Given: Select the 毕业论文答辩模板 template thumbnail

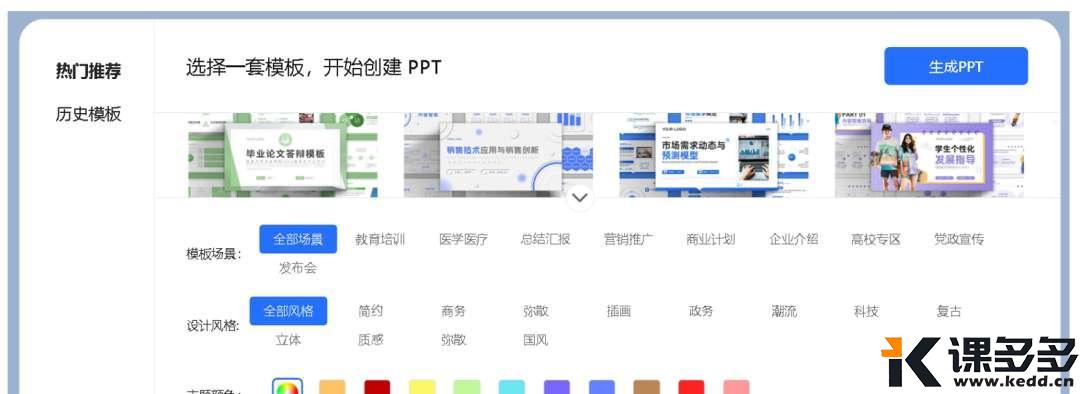Looking at the screenshot, I should tap(282, 155).
